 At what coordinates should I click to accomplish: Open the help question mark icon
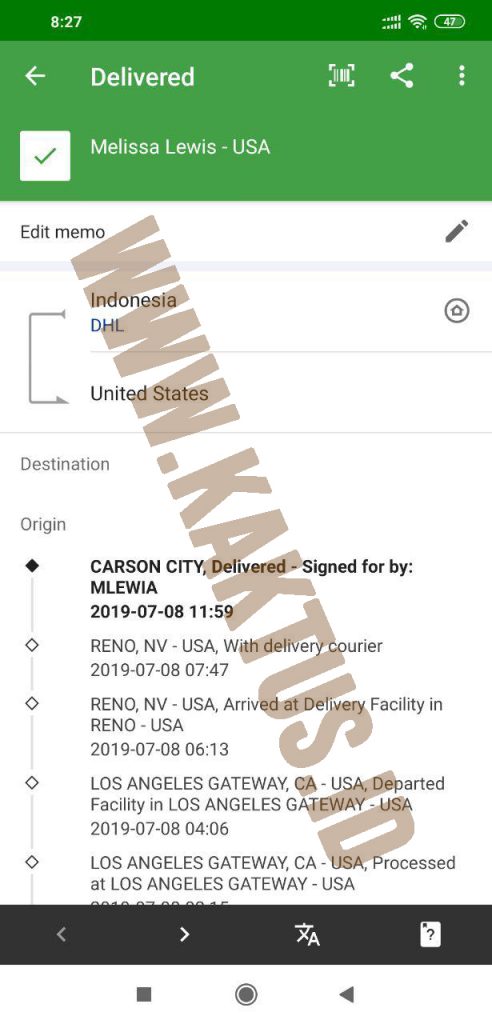pos(429,935)
